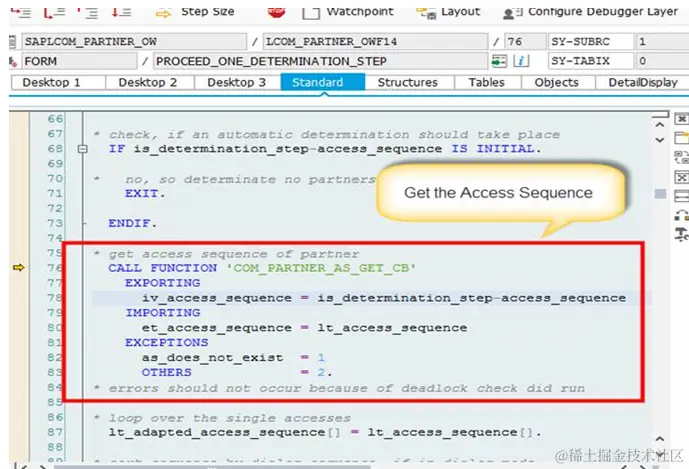Click the Replace Tool icon in right sidebar

pos(681,157)
